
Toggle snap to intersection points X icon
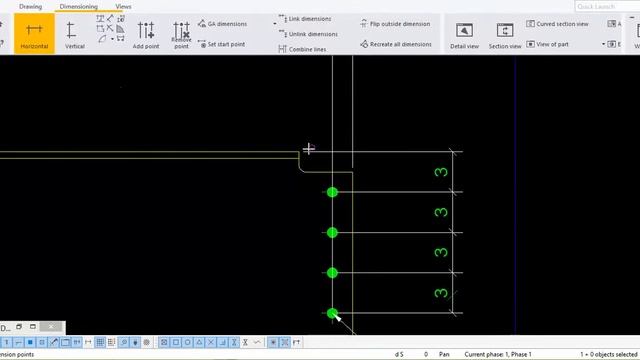211,342
